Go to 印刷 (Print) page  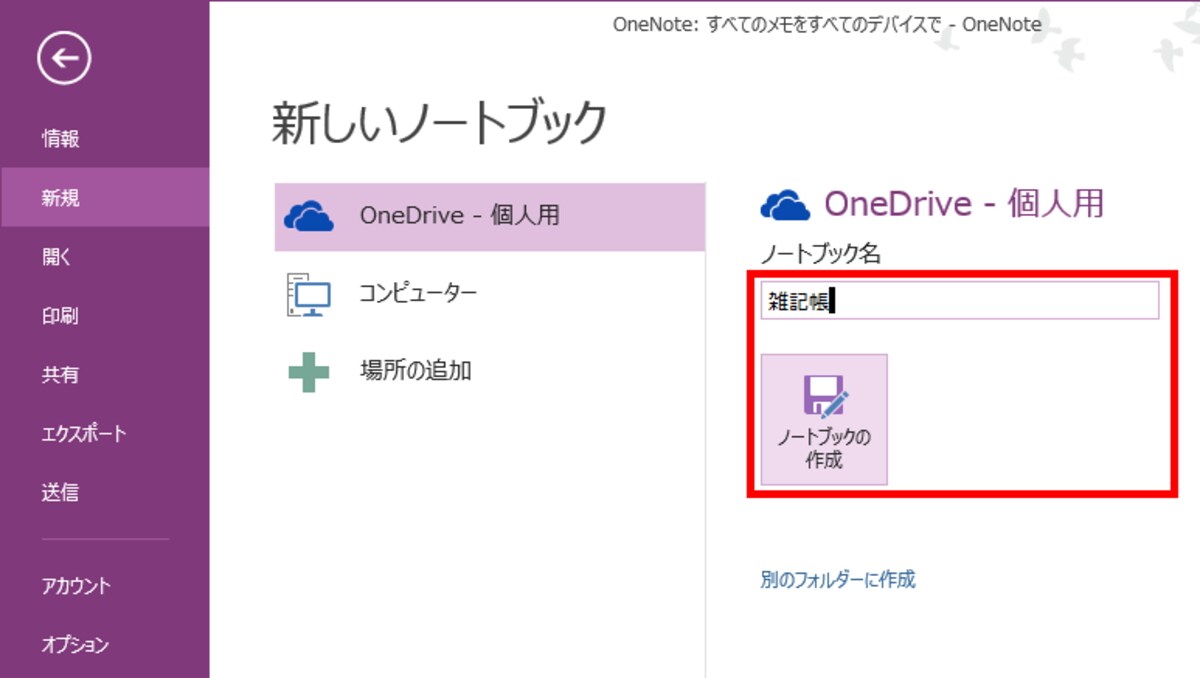pyautogui.click(x=61, y=316)
